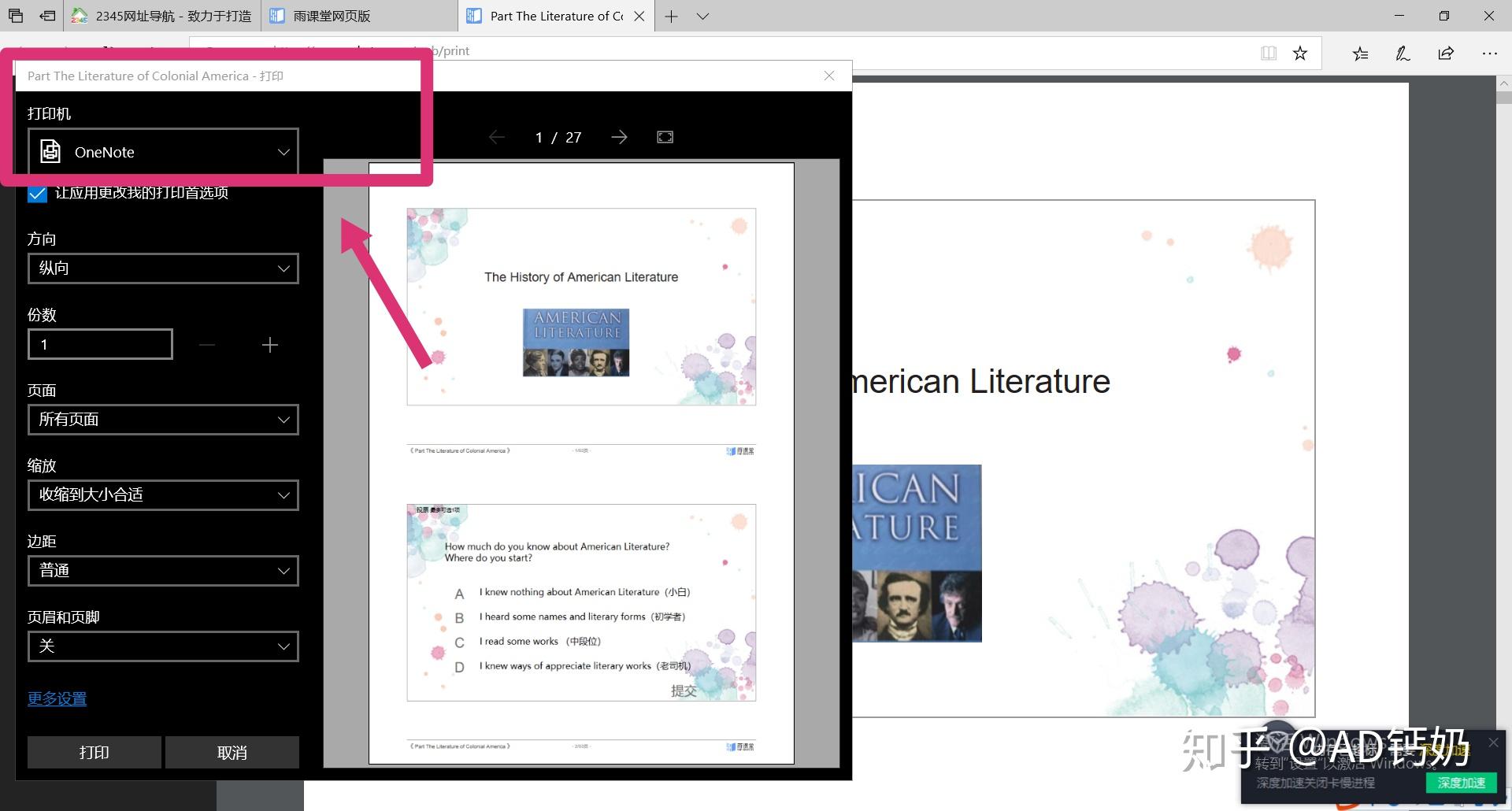Open browser settings and more menu

(x=1489, y=54)
